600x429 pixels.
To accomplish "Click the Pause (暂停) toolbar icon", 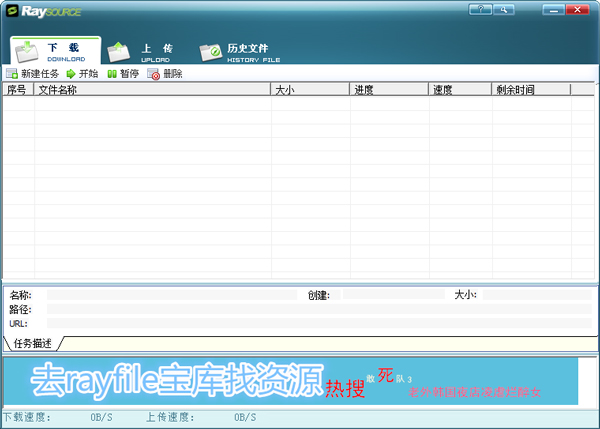I will [112, 74].
